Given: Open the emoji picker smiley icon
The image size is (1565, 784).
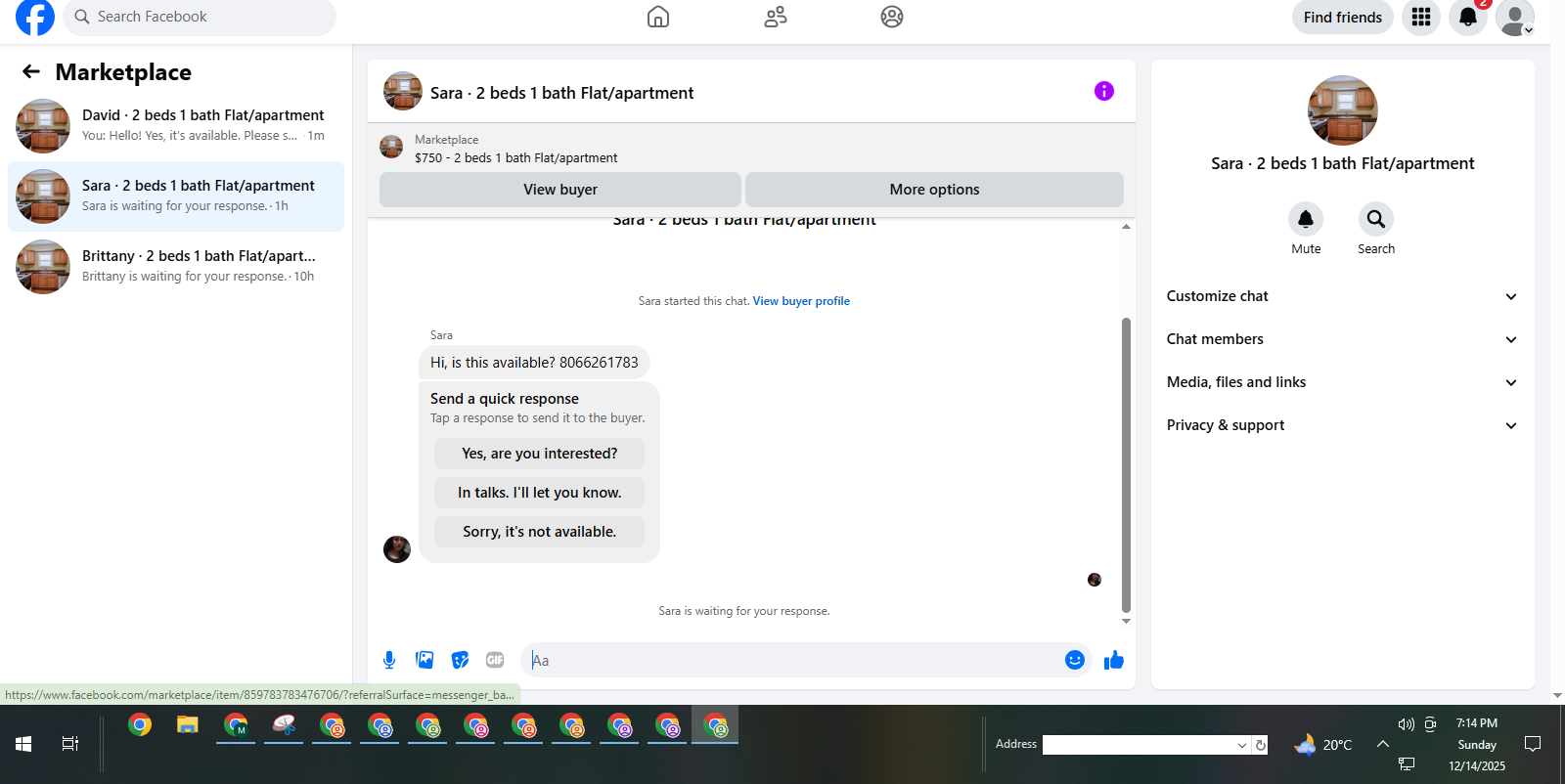Looking at the screenshot, I should pos(1075,660).
